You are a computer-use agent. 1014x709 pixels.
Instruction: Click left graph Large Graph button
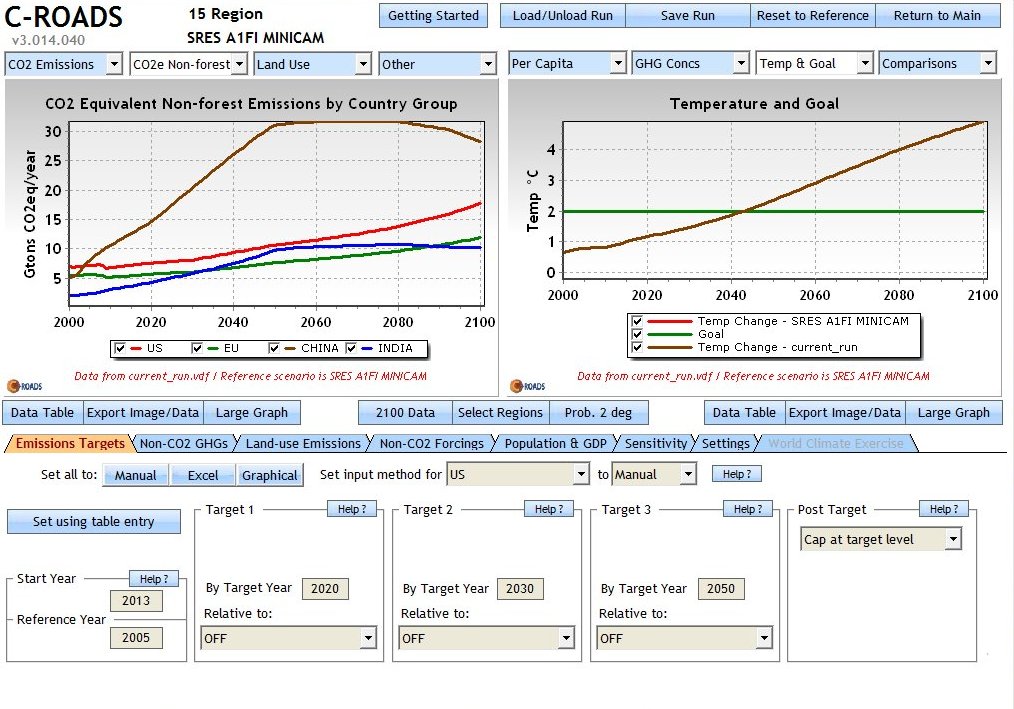point(252,413)
